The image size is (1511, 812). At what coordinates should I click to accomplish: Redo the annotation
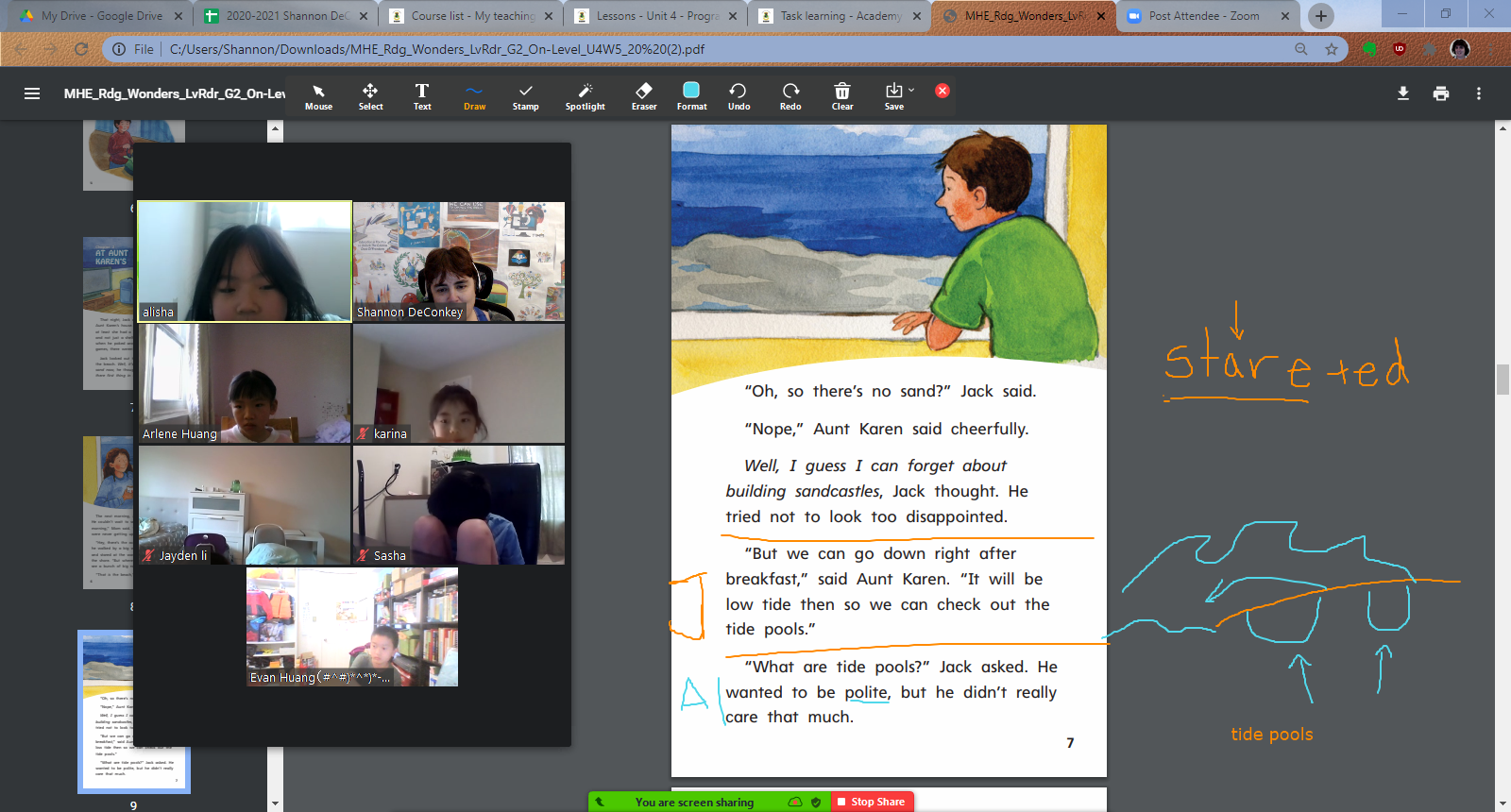click(x=790, y=96)
